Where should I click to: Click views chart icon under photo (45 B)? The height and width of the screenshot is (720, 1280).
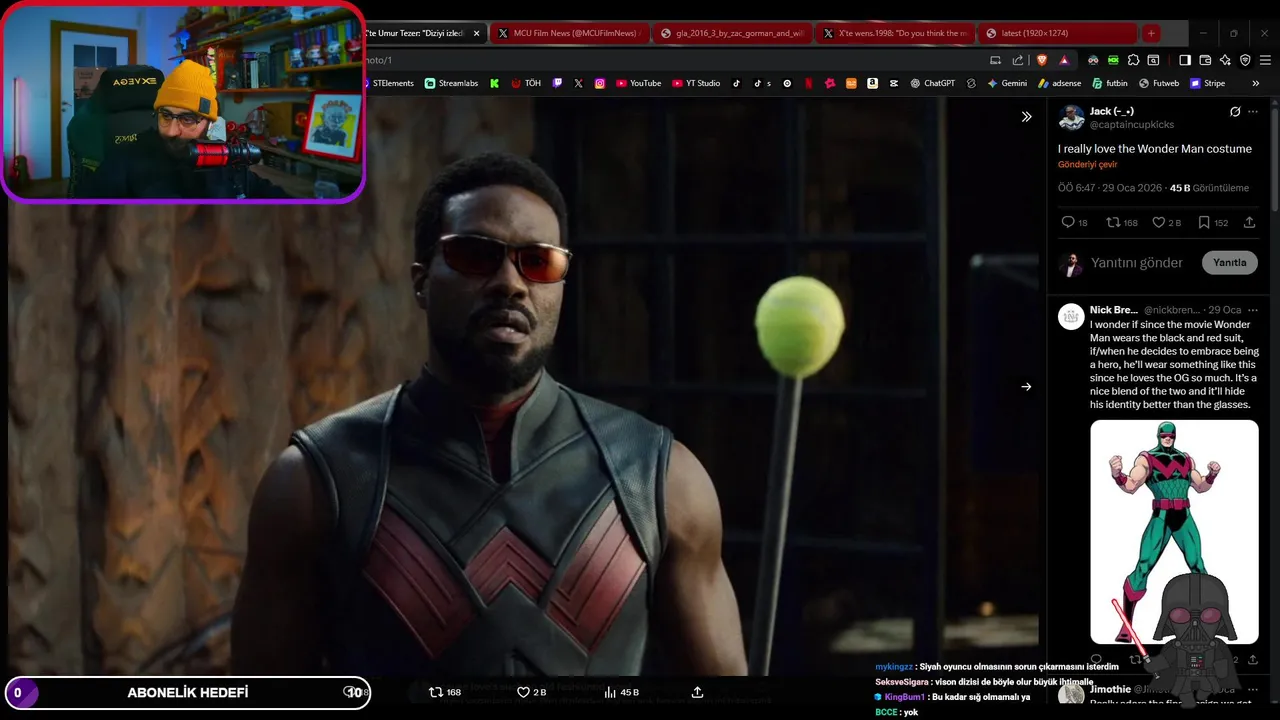point(621,692)
